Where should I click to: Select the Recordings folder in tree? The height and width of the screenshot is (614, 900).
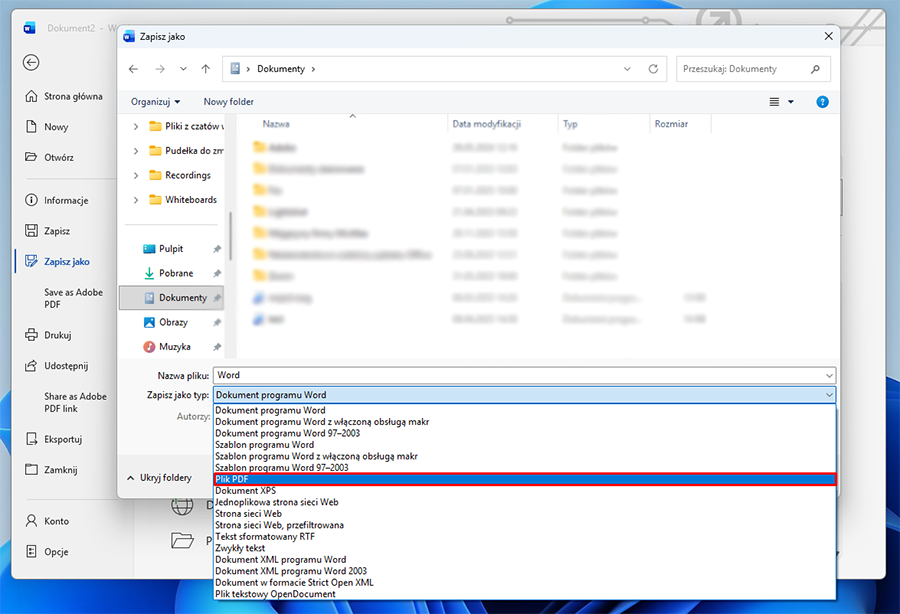coord(188,175)
